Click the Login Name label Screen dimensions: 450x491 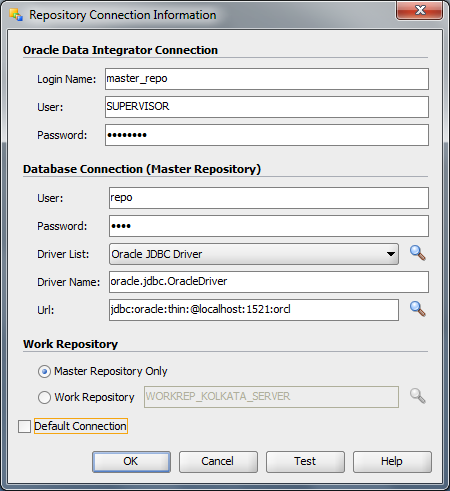(x=66, y=79)
